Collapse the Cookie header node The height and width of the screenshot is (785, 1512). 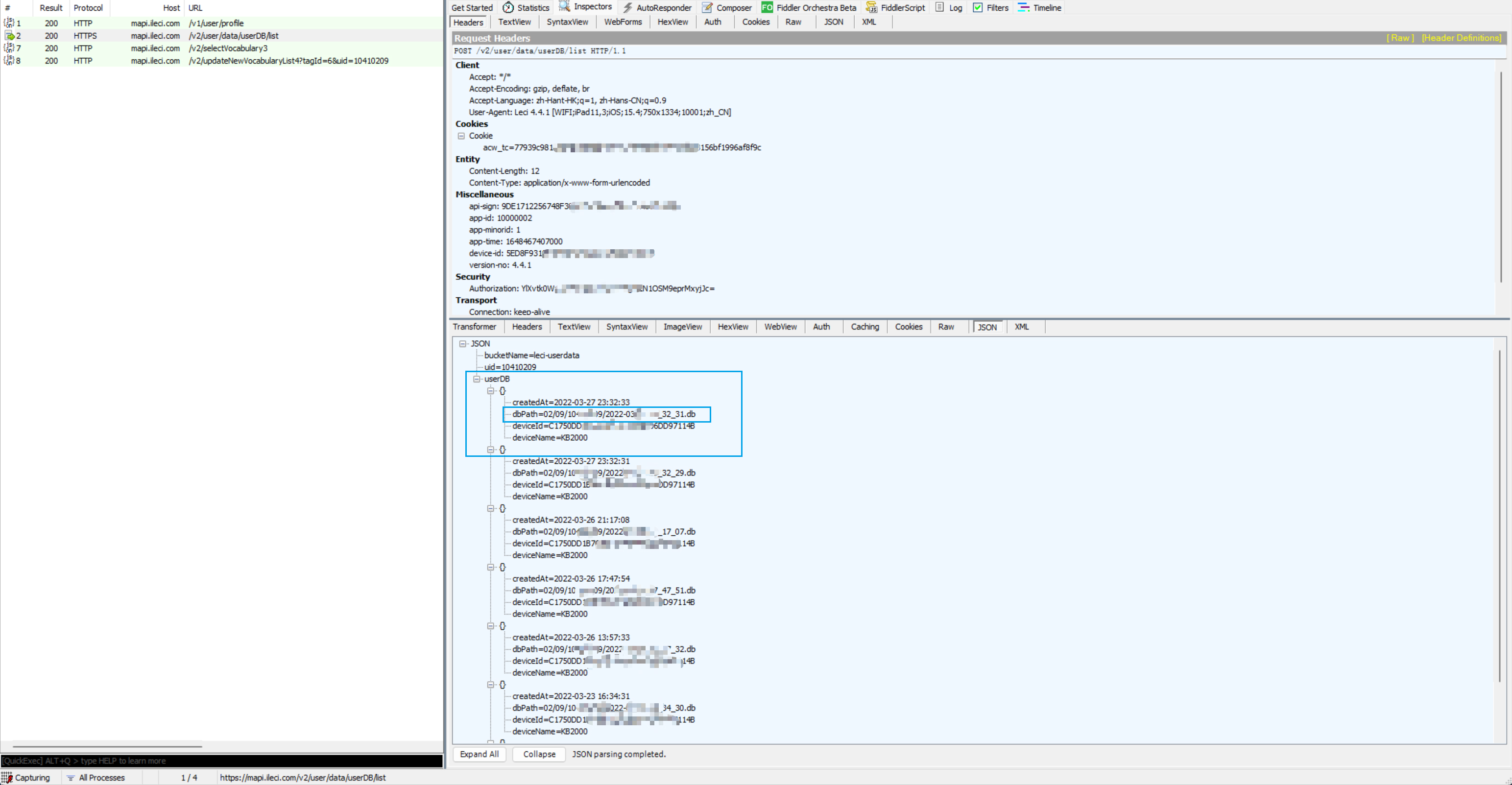click(461, 136)
